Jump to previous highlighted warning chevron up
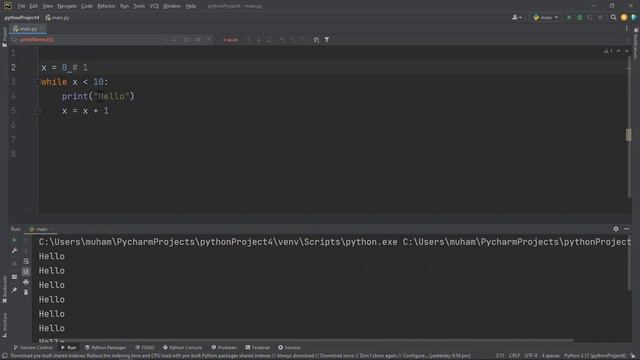640x360 pixels. [x=618, y=51]
